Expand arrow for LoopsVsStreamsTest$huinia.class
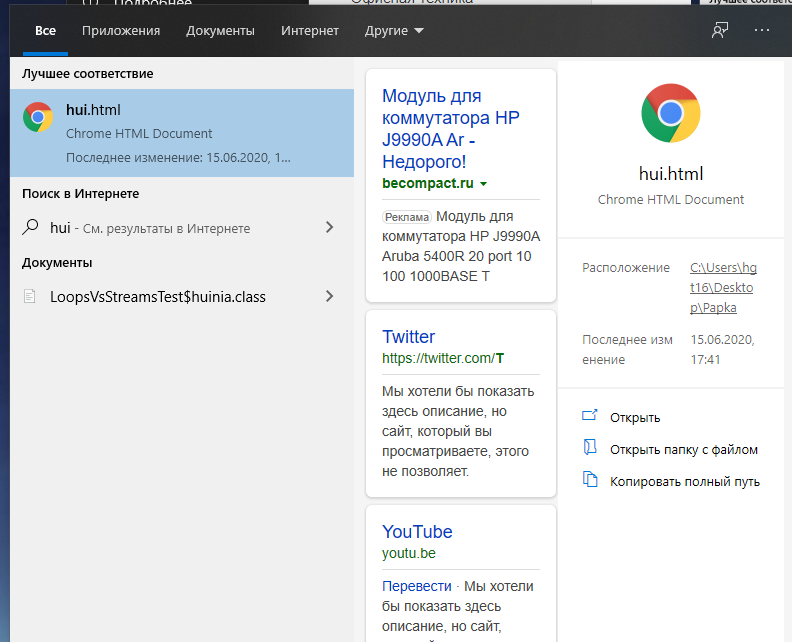This screenshot has height=642, width=792. point(329,296)
